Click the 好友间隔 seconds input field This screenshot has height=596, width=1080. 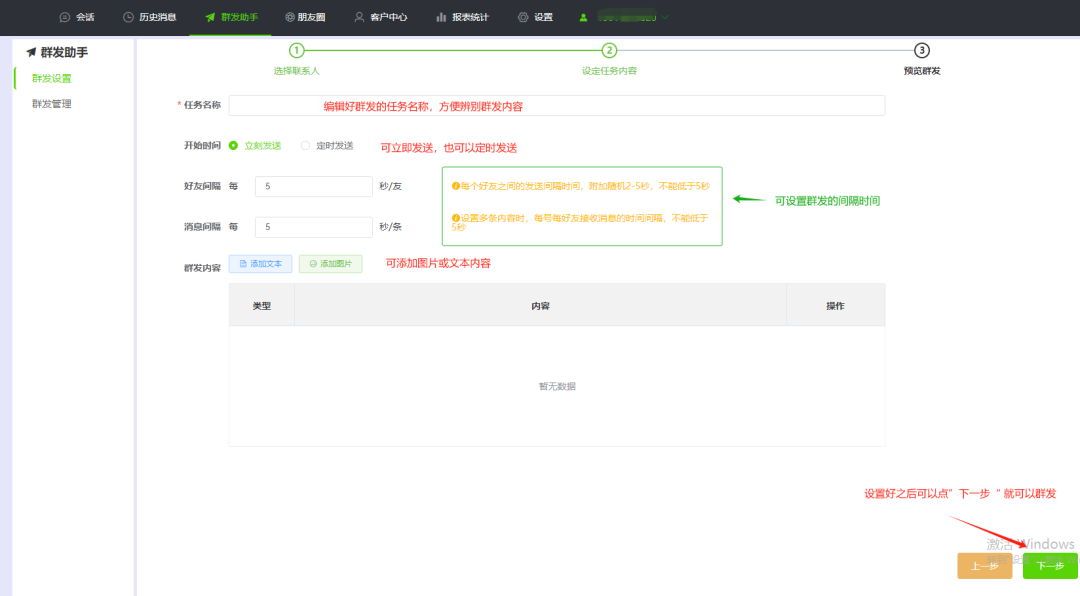(x=313, y=186)
